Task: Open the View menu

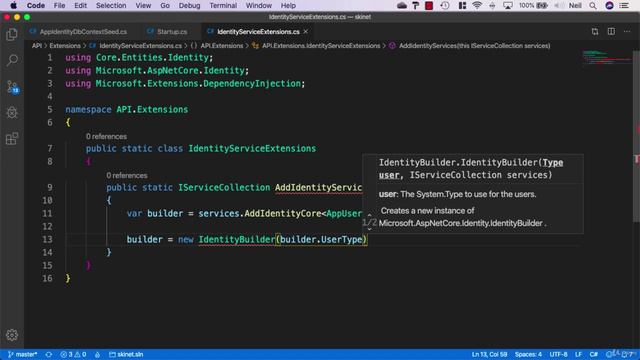Action: coord(143,5)
